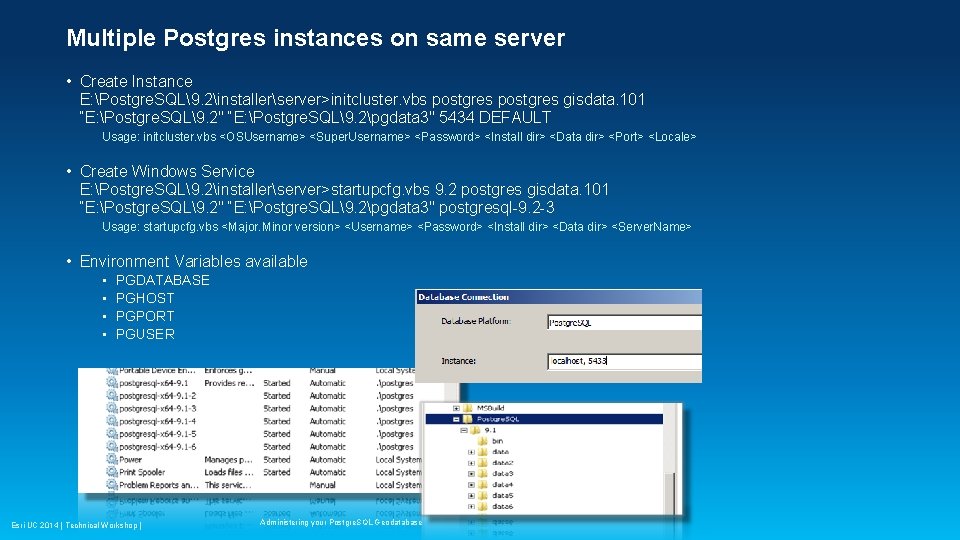Click the gear icon for postgresql-x64-9.1 service
The image size is (960, 540).
[111, 383]
